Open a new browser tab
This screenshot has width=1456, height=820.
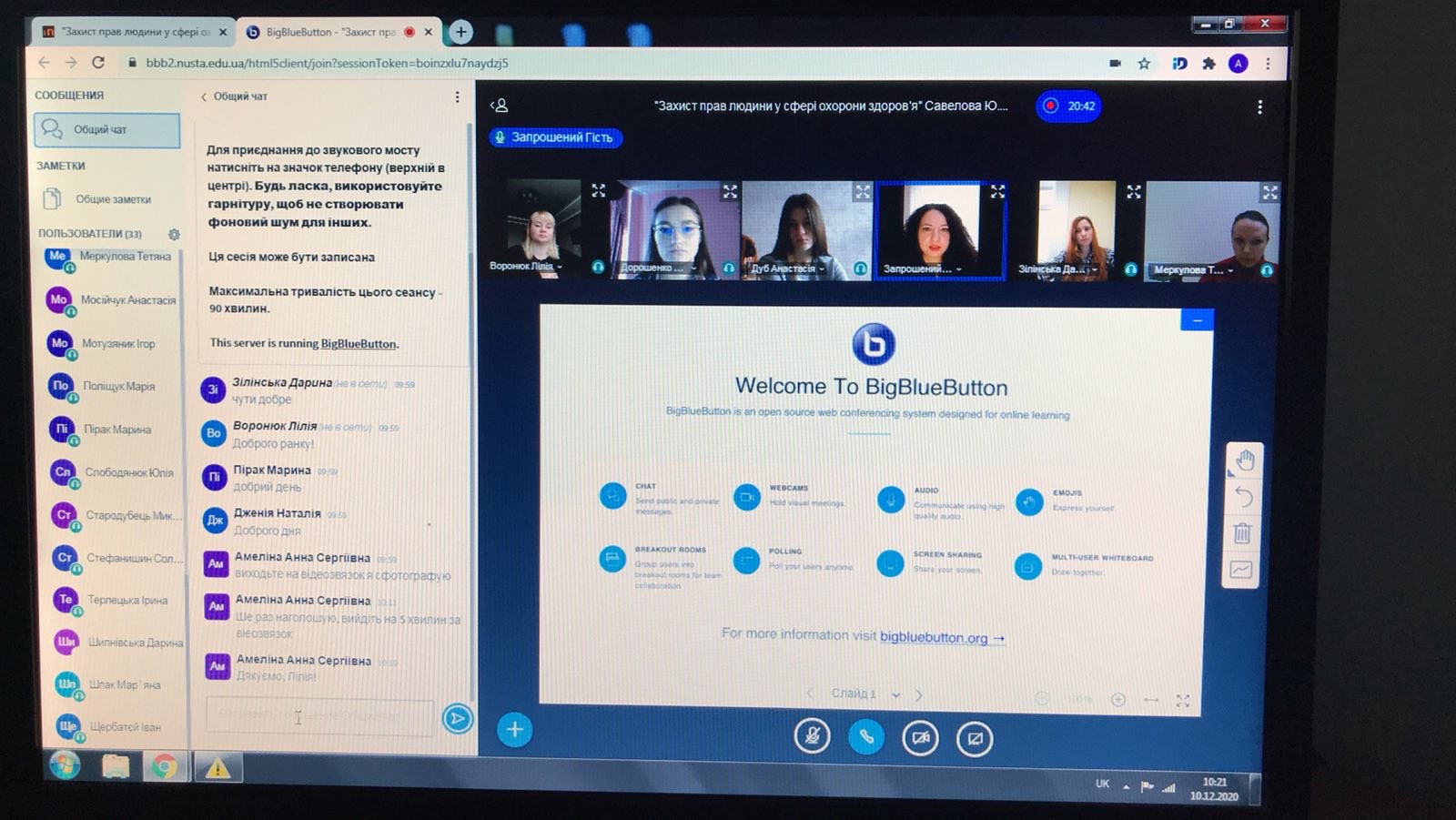pyautogui.click(x=461, y=32)
